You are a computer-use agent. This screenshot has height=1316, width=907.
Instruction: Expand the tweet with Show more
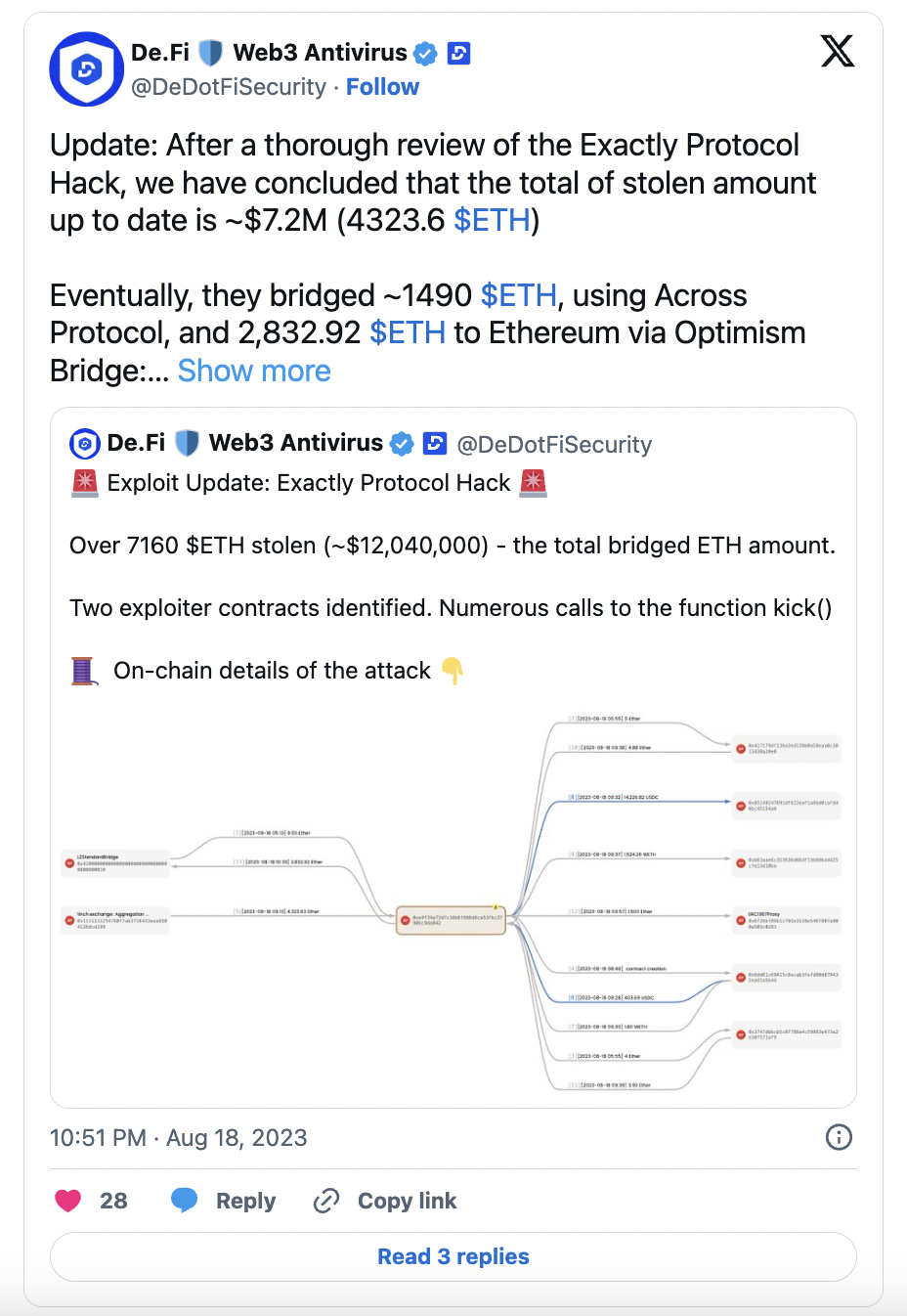coord(254,372)
